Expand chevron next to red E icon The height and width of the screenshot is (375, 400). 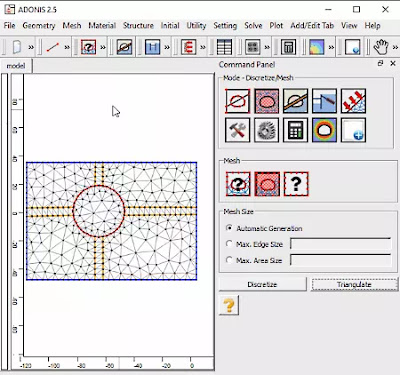(x=203, y=47)
